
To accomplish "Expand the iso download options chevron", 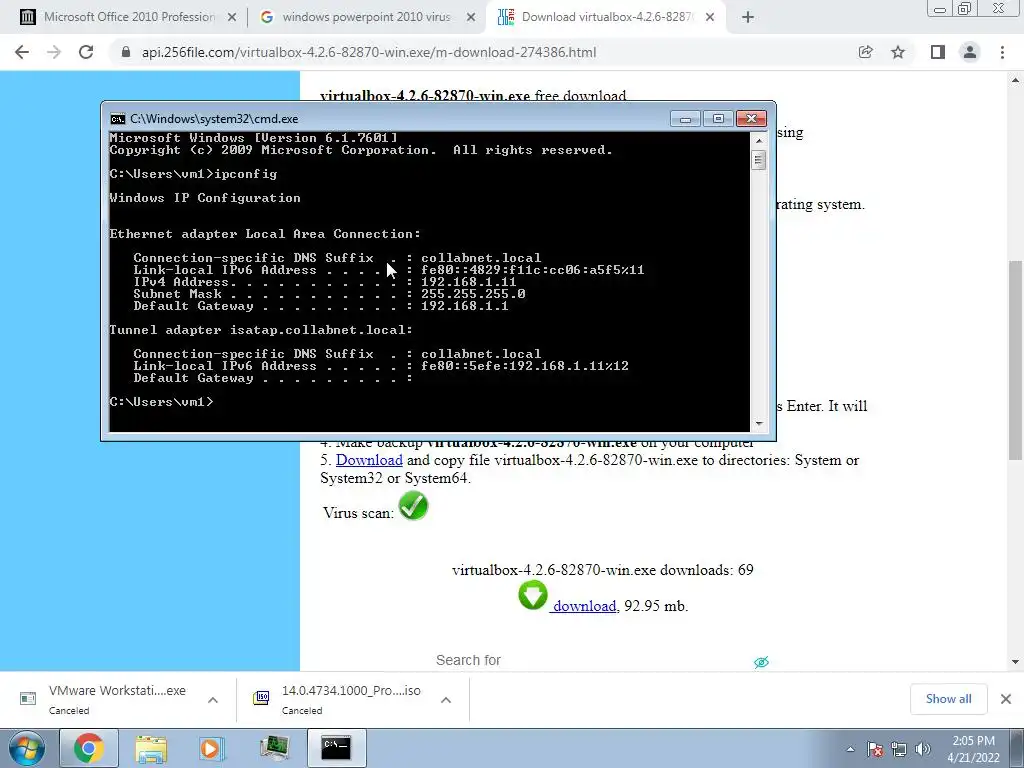I will pos(446,699).
